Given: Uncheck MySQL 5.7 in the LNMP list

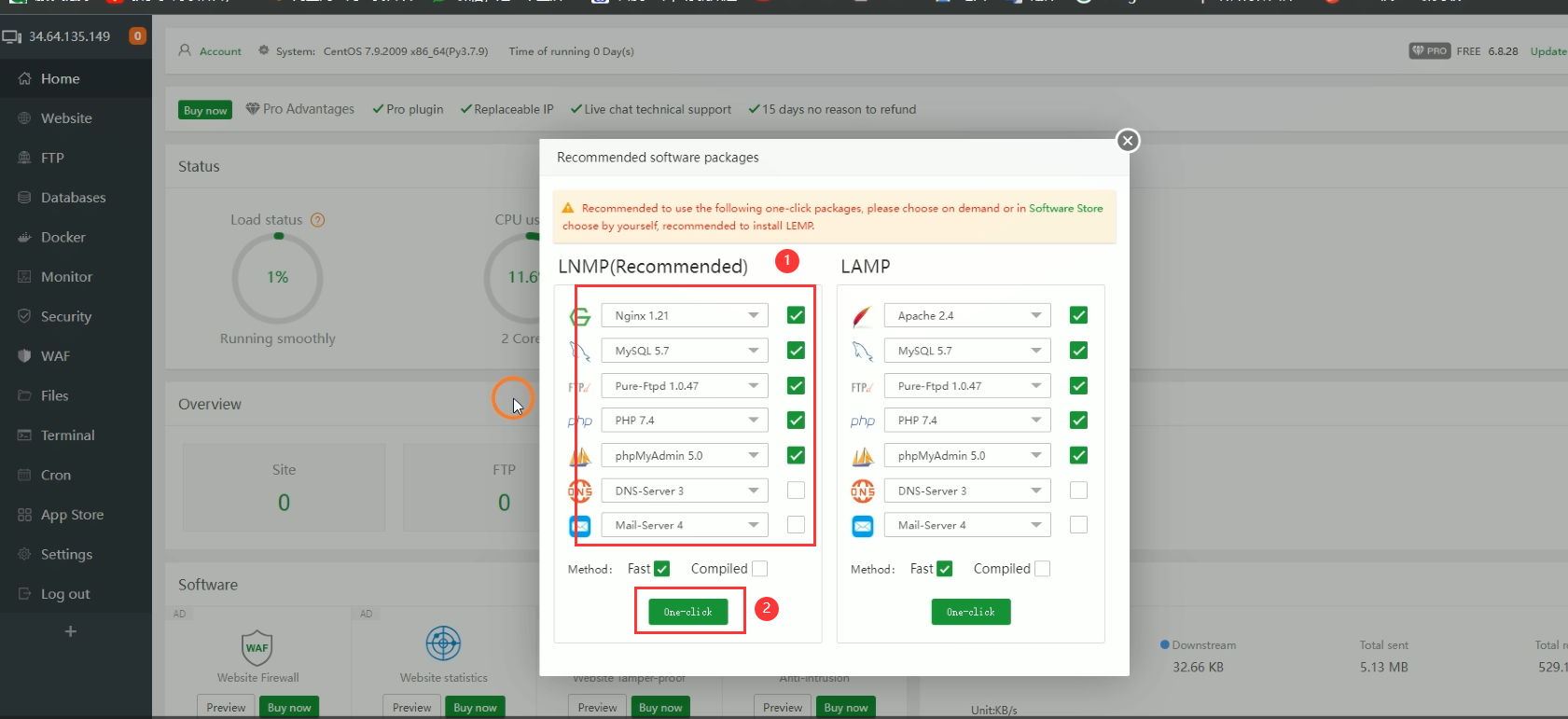Looking at the screenshot, I should click(796, 351).
